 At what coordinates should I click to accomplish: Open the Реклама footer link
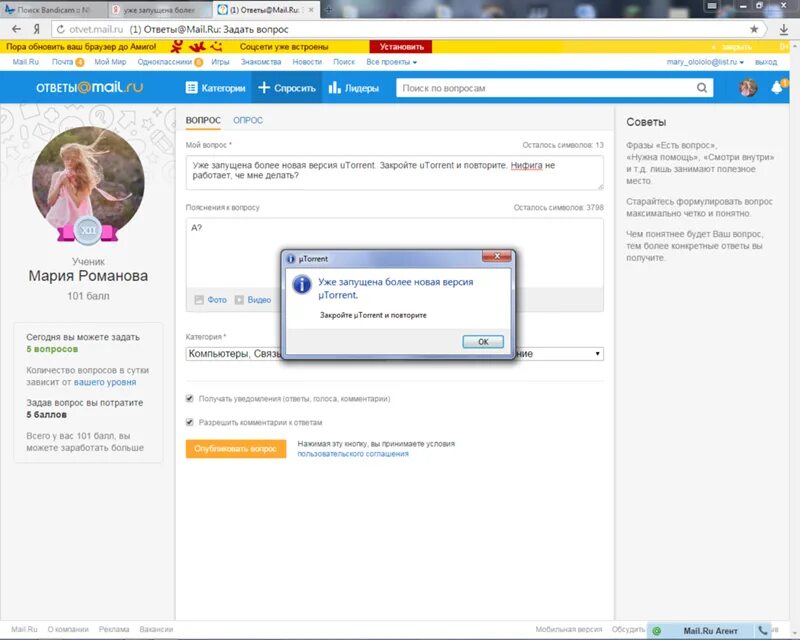[x=114, y=629]
